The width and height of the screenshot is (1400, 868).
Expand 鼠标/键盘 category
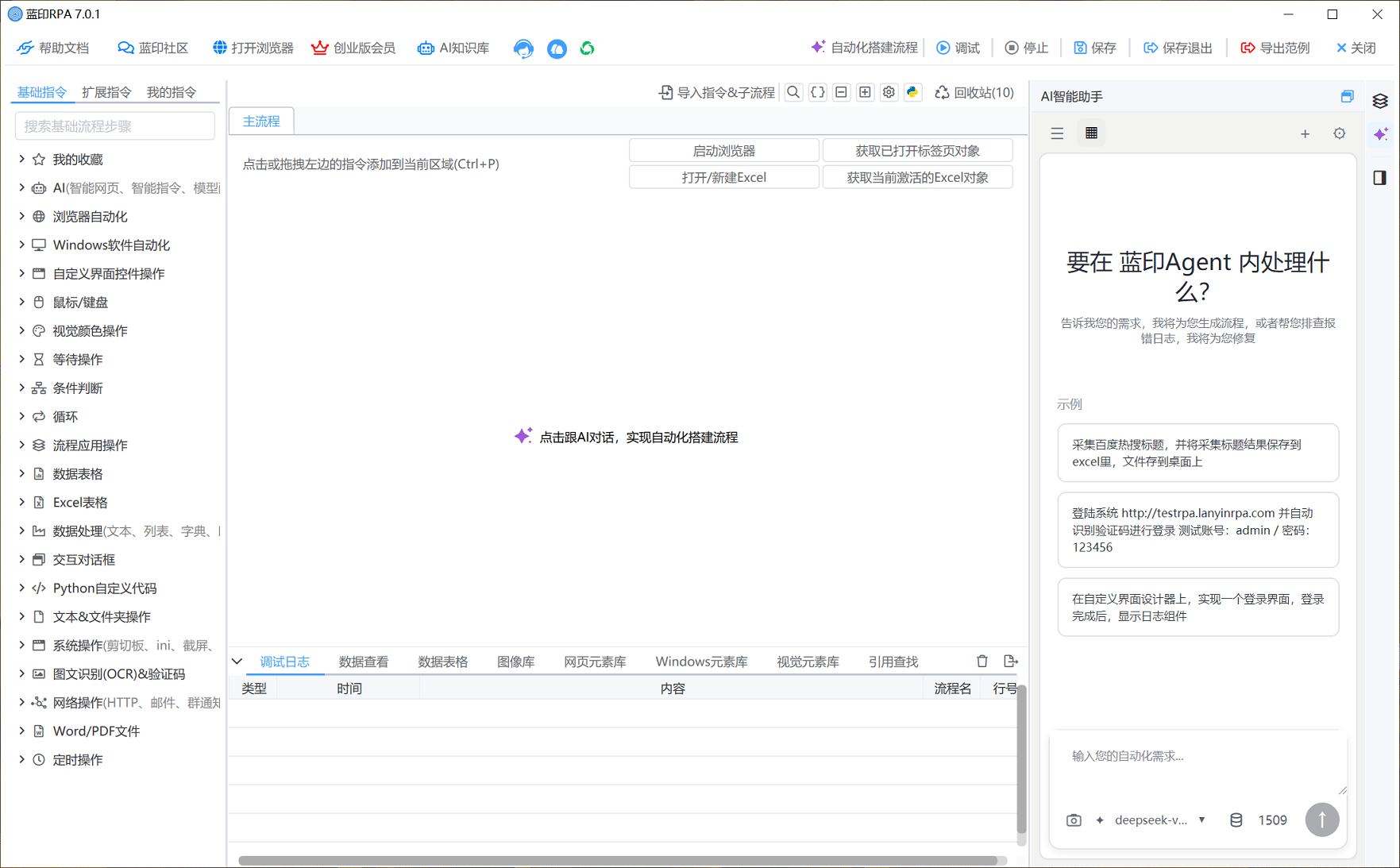tap(21, 302)
